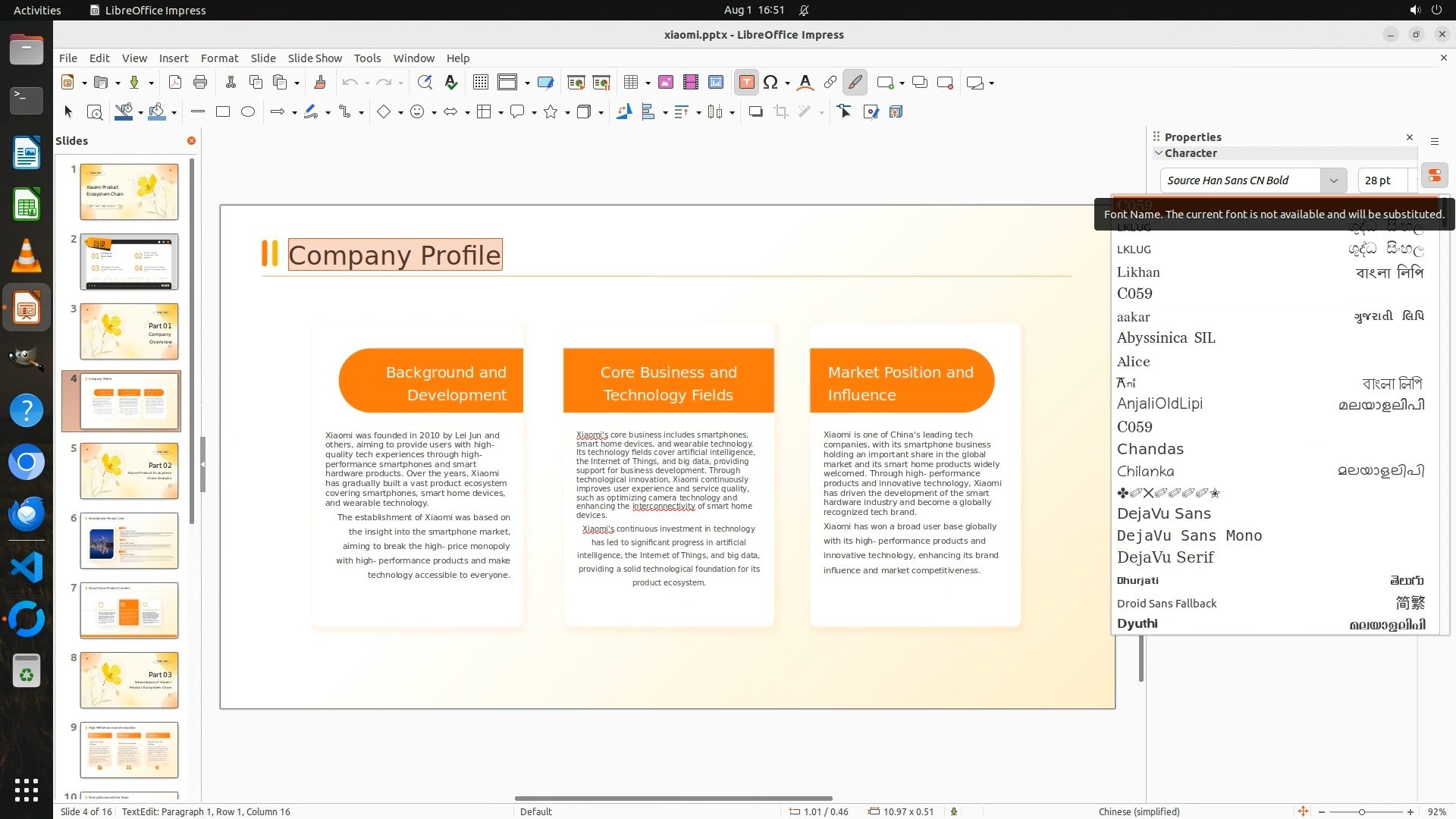Click the zoom slider in the status bar
Screen dimensions: 1456x819
1362,812
